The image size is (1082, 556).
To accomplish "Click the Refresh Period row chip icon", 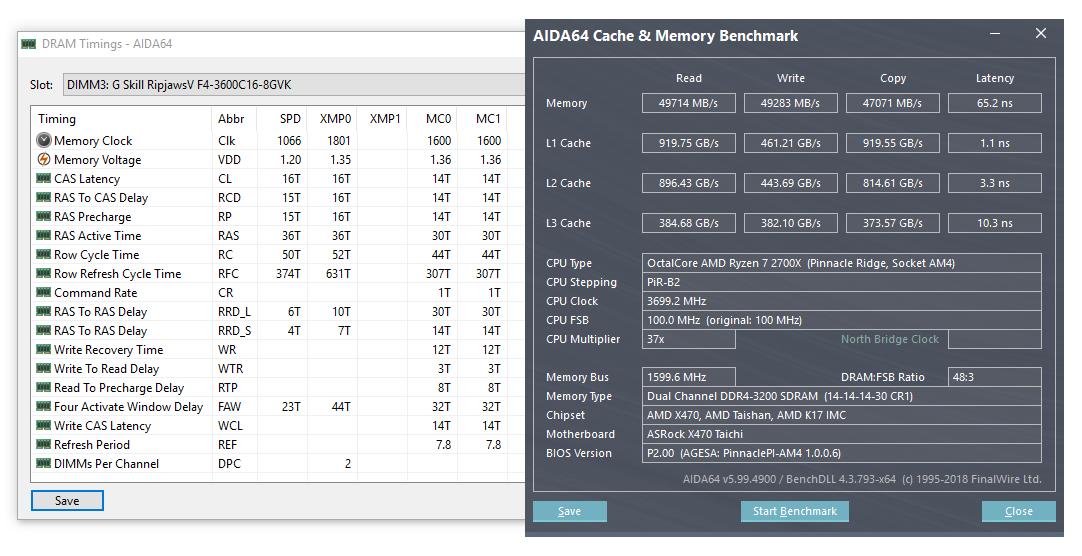I will 43,444.
